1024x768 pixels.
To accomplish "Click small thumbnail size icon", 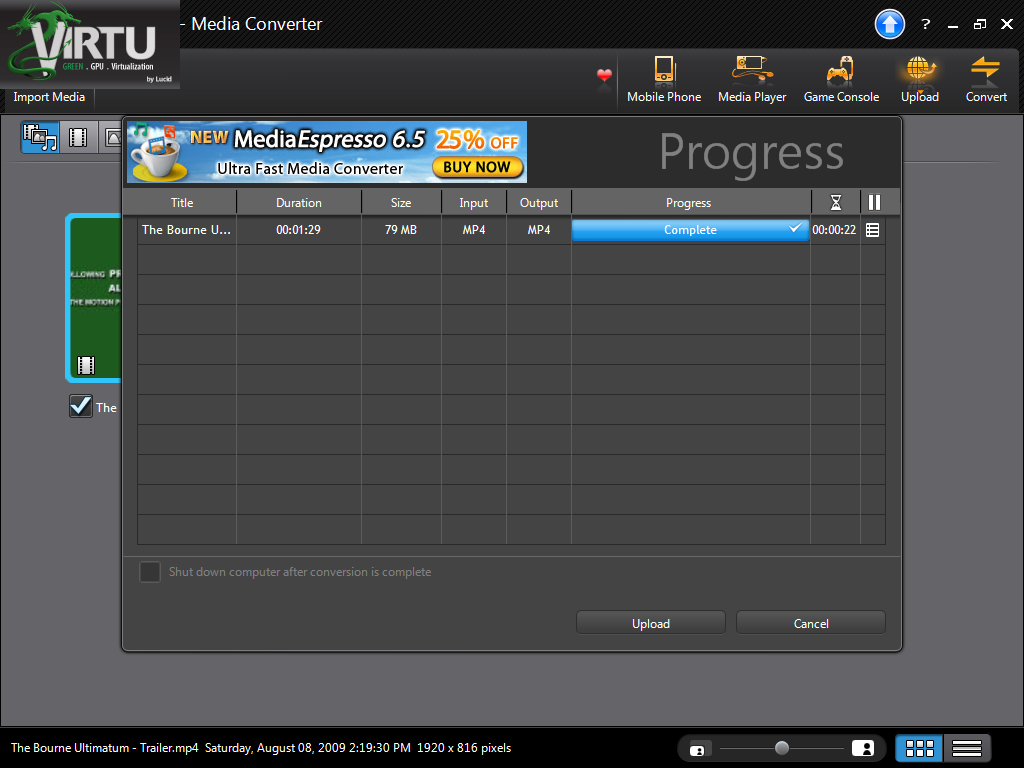I will pyautogui.click(x=697, y=750).
